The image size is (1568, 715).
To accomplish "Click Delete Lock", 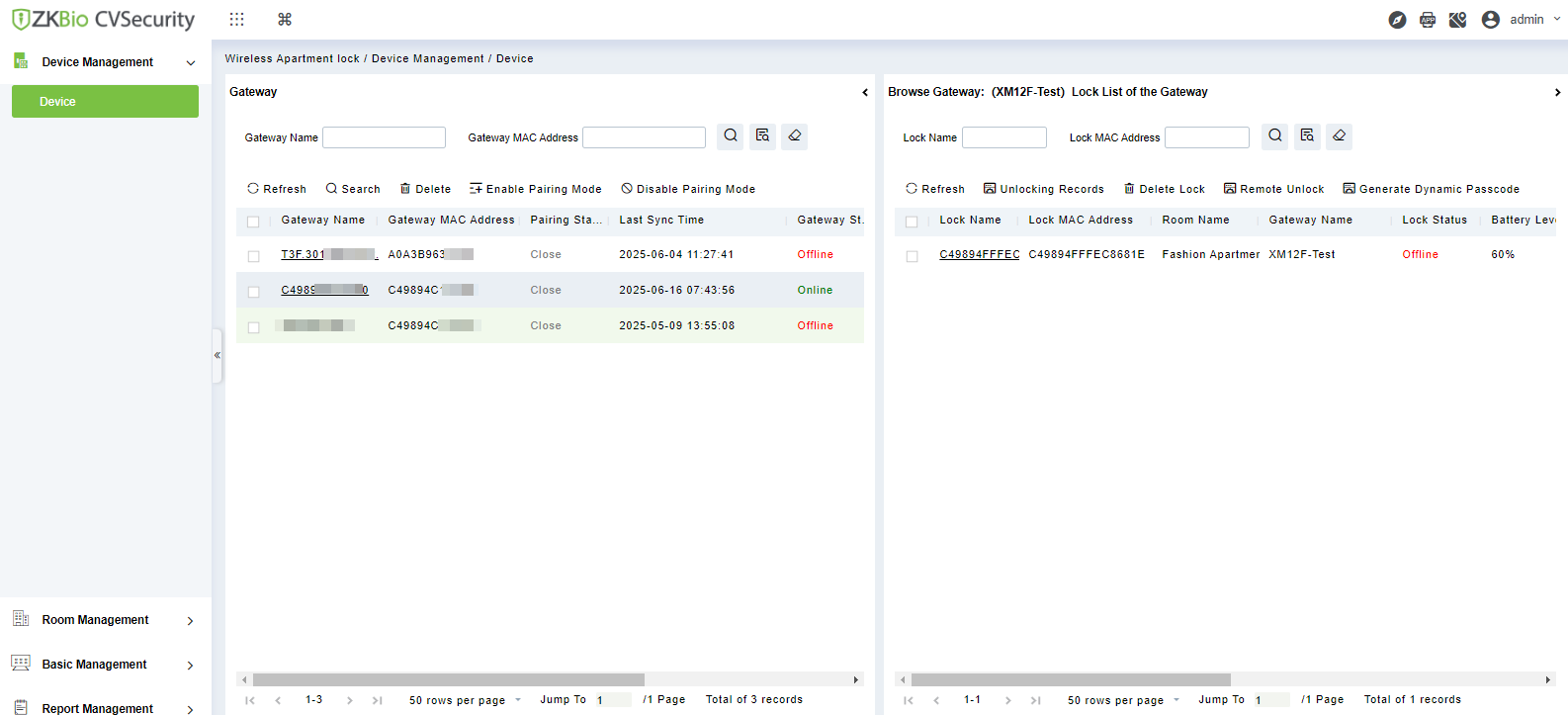I will pyautogui.click(x=1165, y=189).
